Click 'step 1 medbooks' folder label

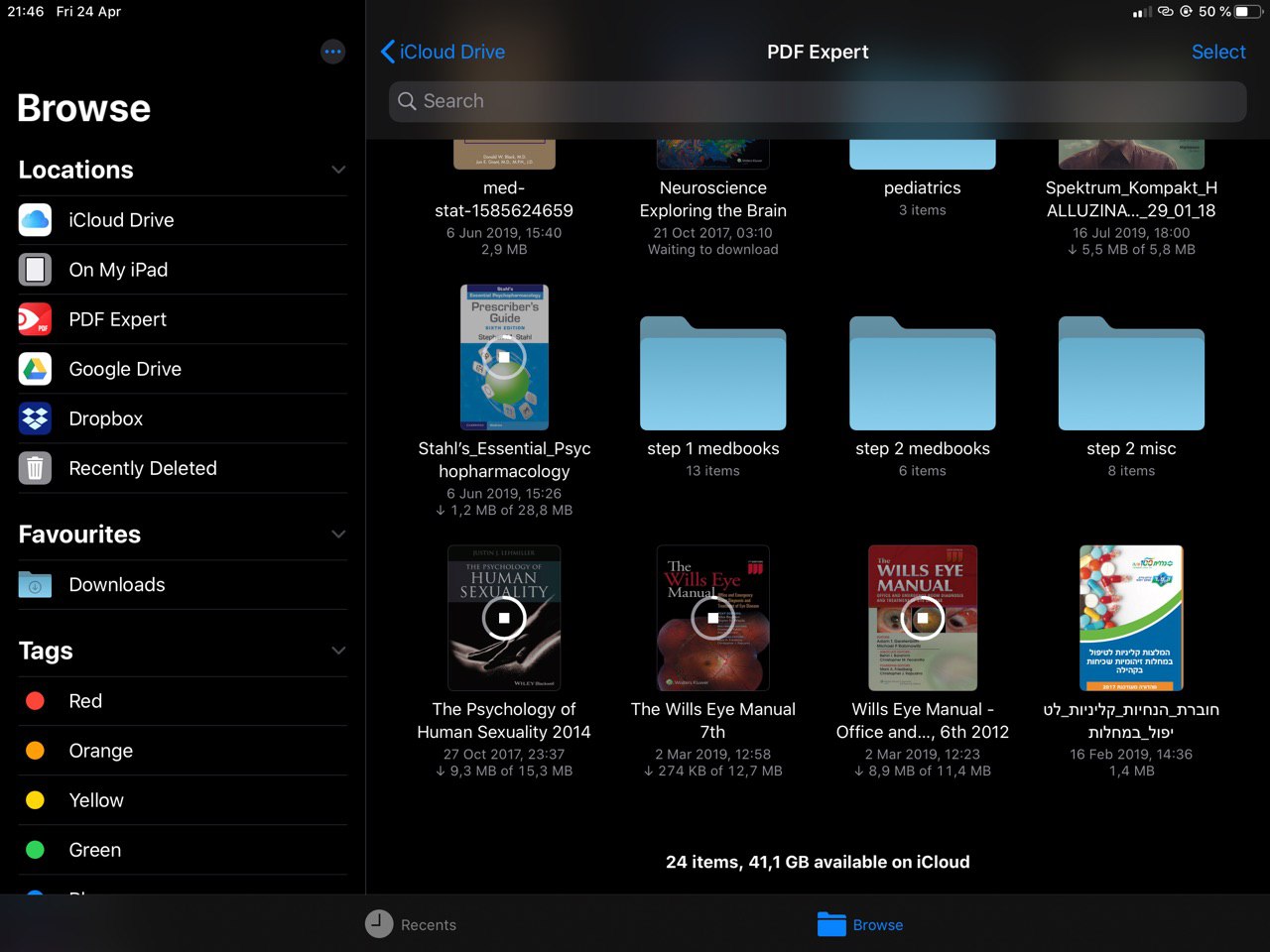(x=713, y=448)
